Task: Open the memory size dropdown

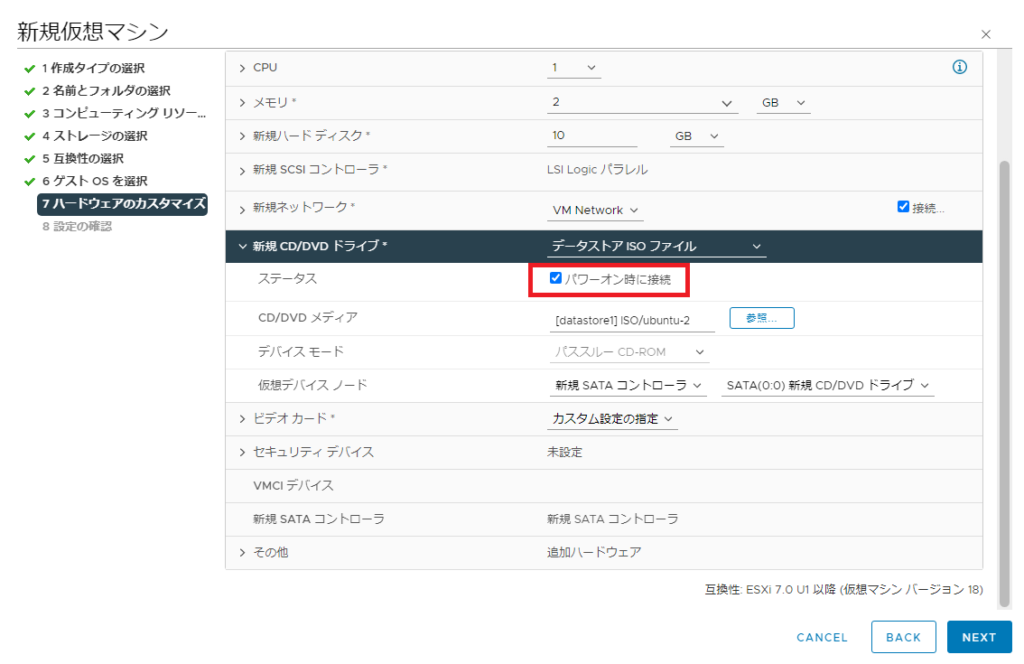Action: click(642, 103)
